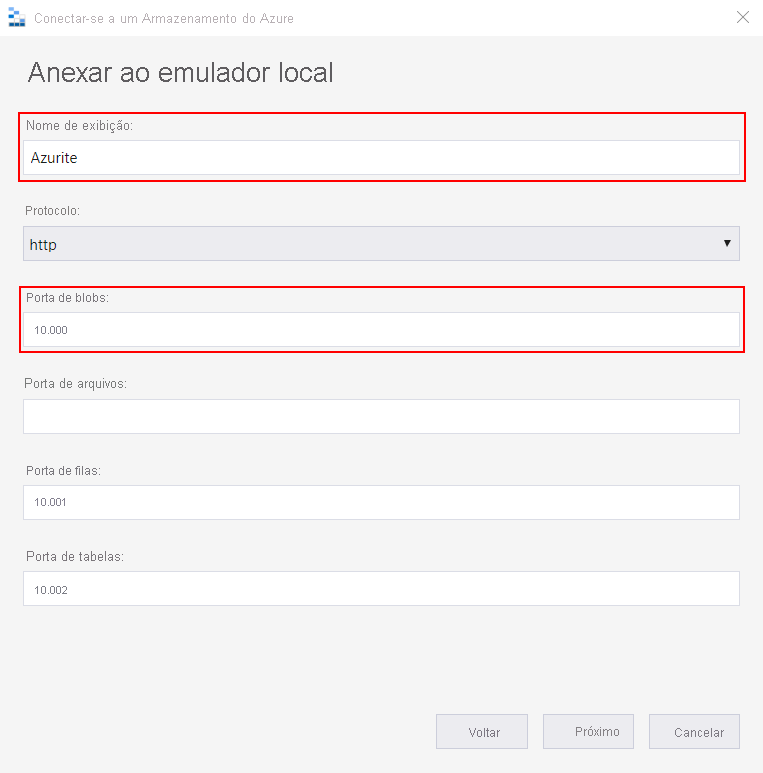Viewport: 763px width, 773px height.
Task: Open the Protocolo dropdown arrow
Action: [x=727, y=243]
